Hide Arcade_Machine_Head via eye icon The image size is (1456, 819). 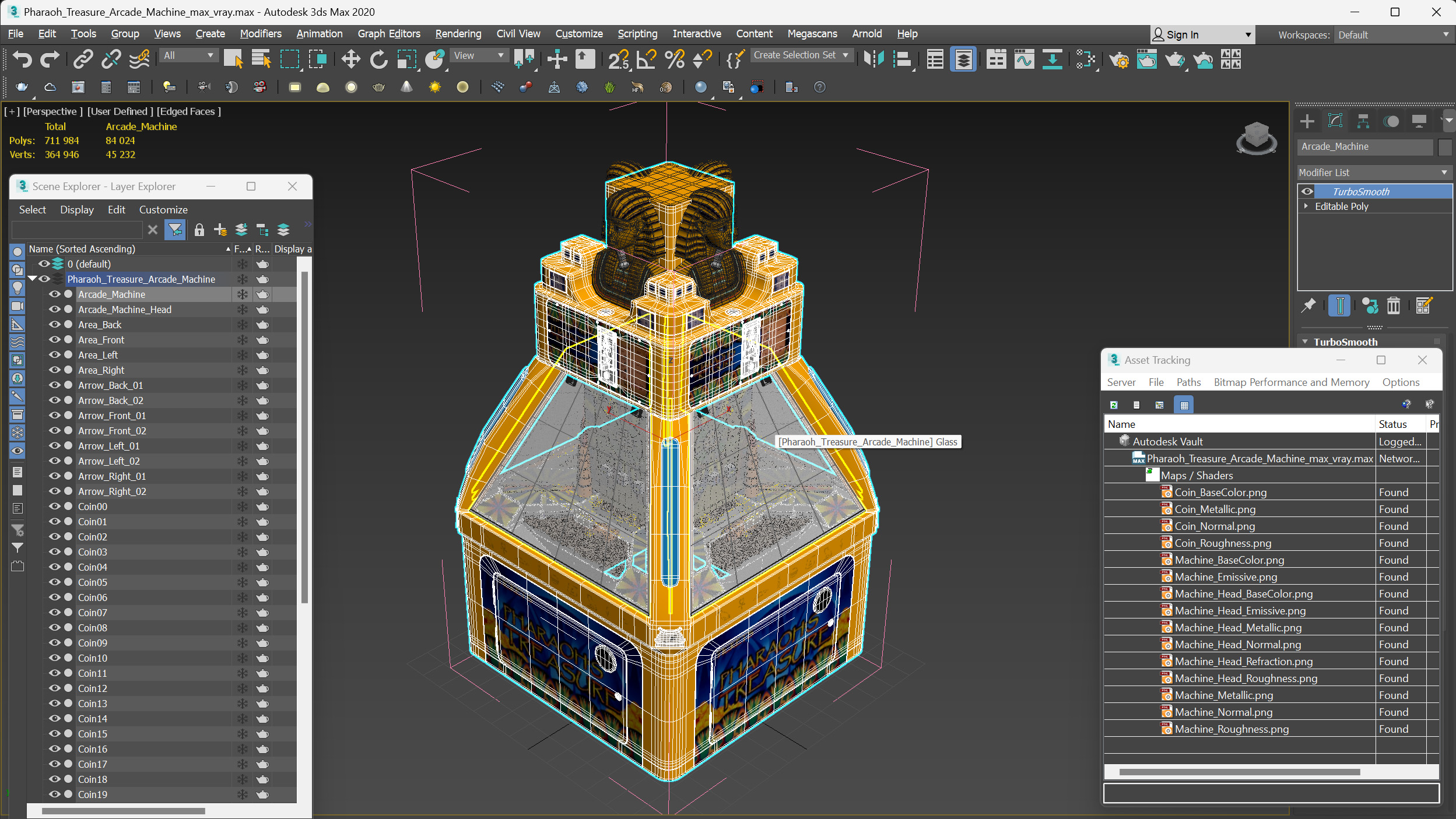(54, 310)
